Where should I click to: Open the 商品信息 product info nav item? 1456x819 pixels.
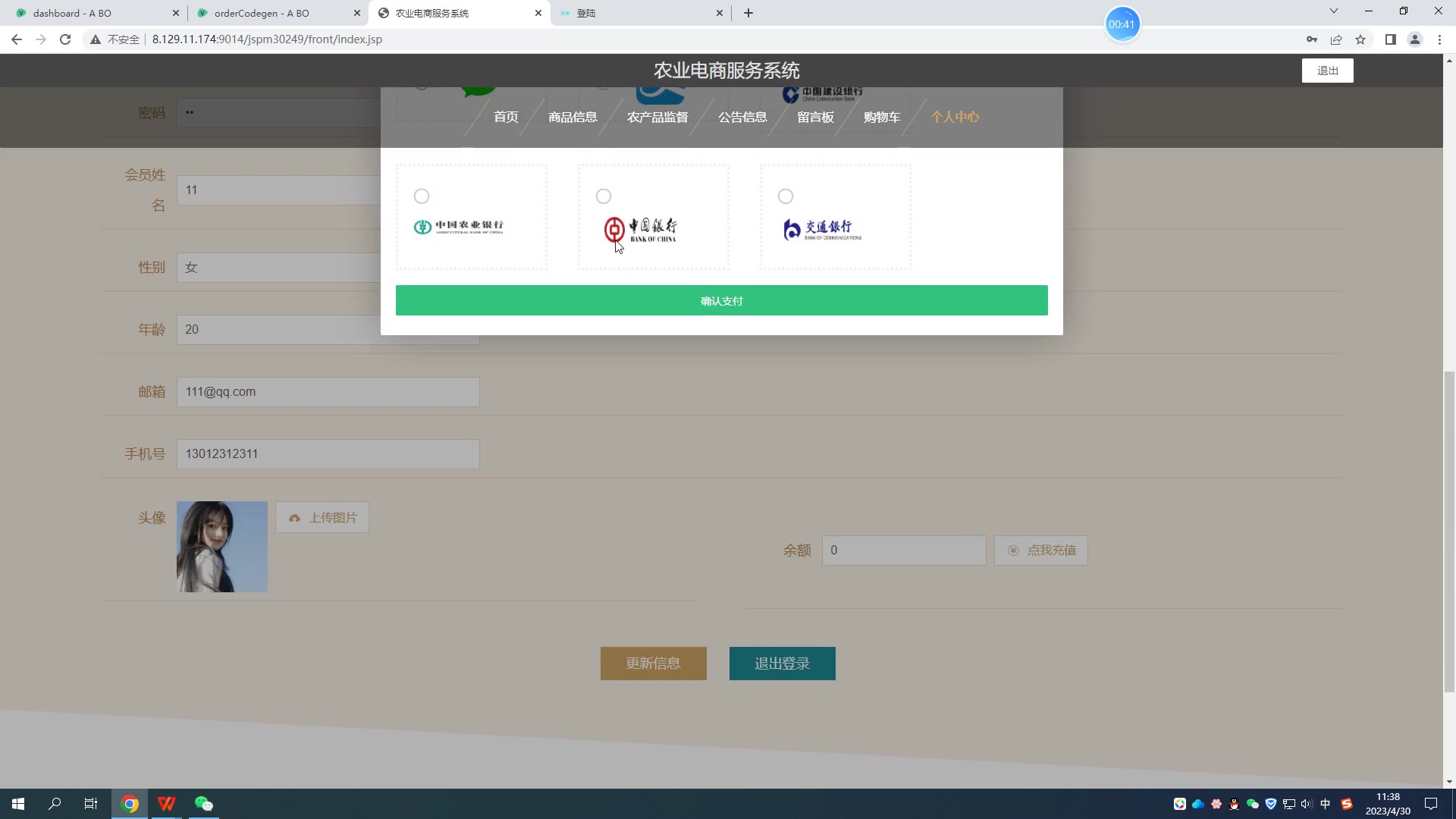[x=573, y=117]
